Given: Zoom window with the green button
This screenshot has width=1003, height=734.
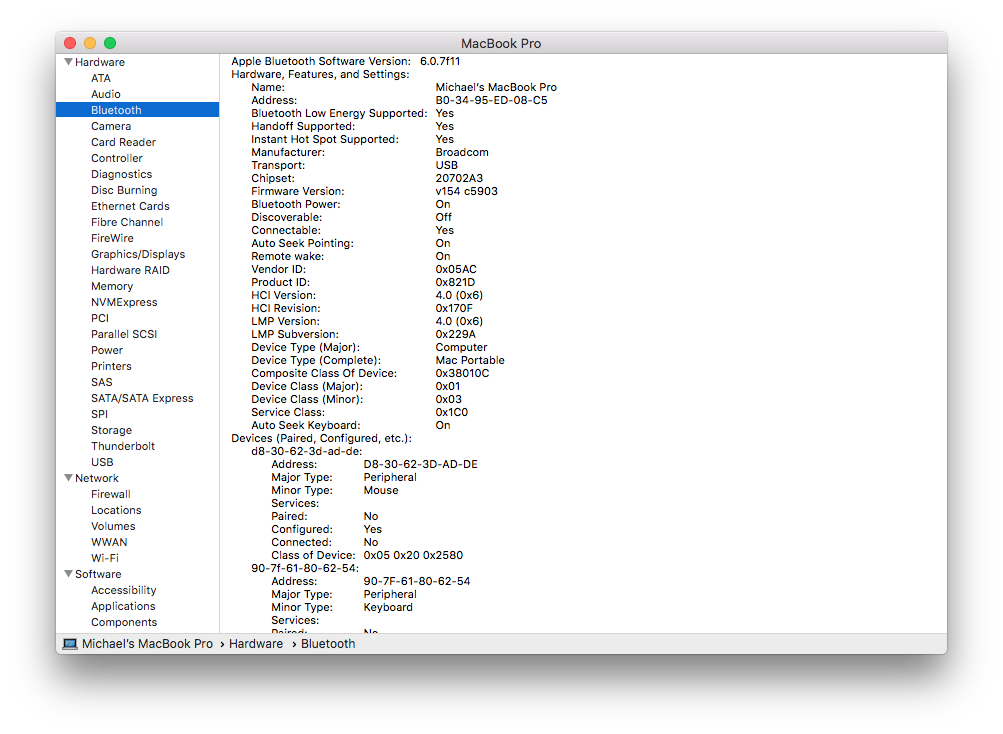Looking at the screenshot, I should point(110,43).
